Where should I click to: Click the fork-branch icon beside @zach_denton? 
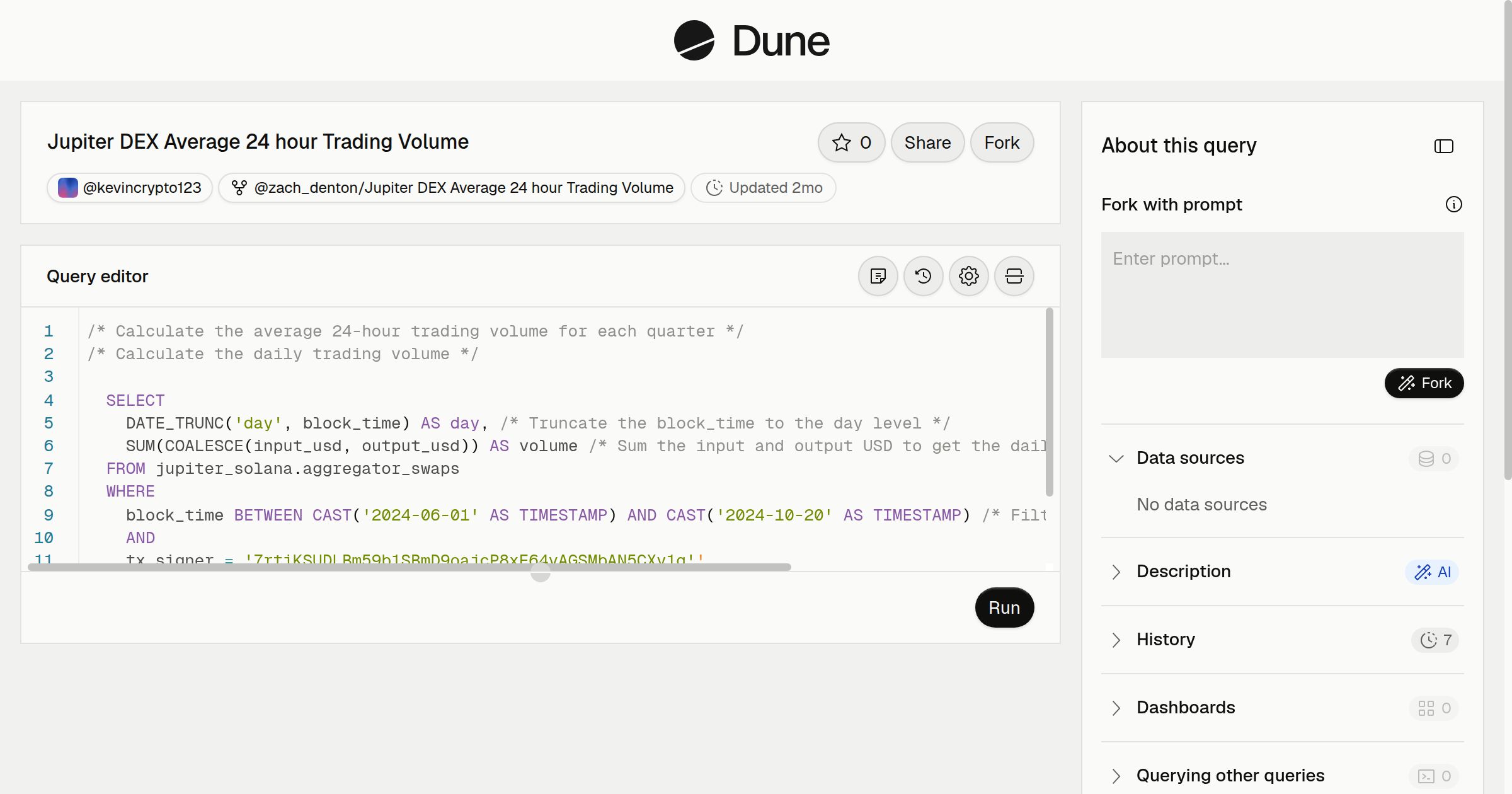click(x=239, y=188)
